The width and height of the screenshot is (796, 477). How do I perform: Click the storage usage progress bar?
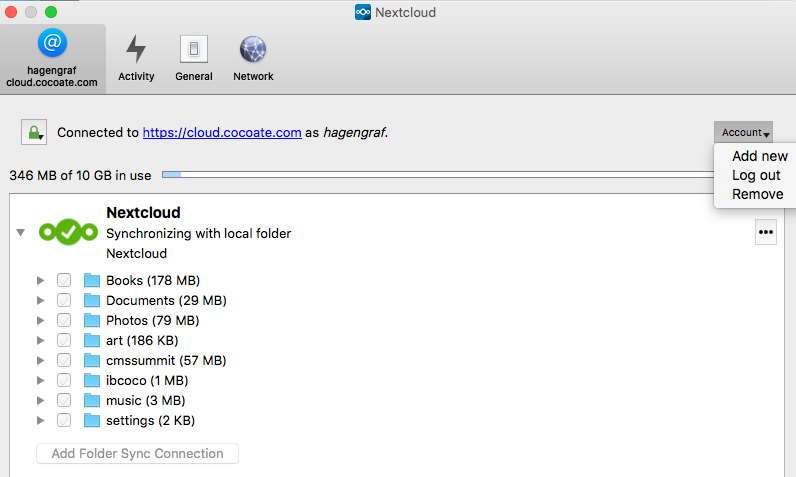coord(438,175)
